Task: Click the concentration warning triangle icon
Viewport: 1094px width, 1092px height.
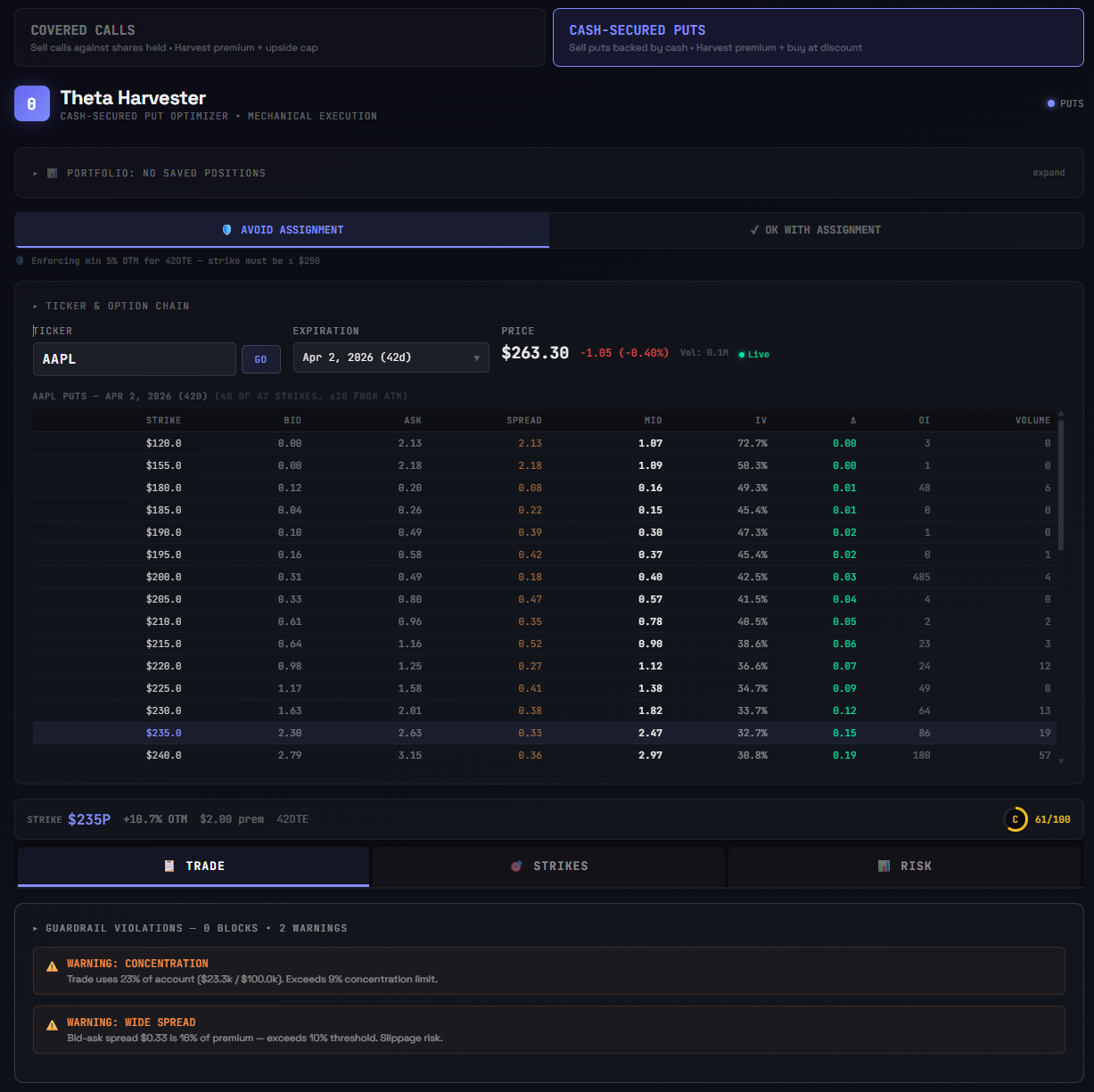Action: tap(53, 965)
